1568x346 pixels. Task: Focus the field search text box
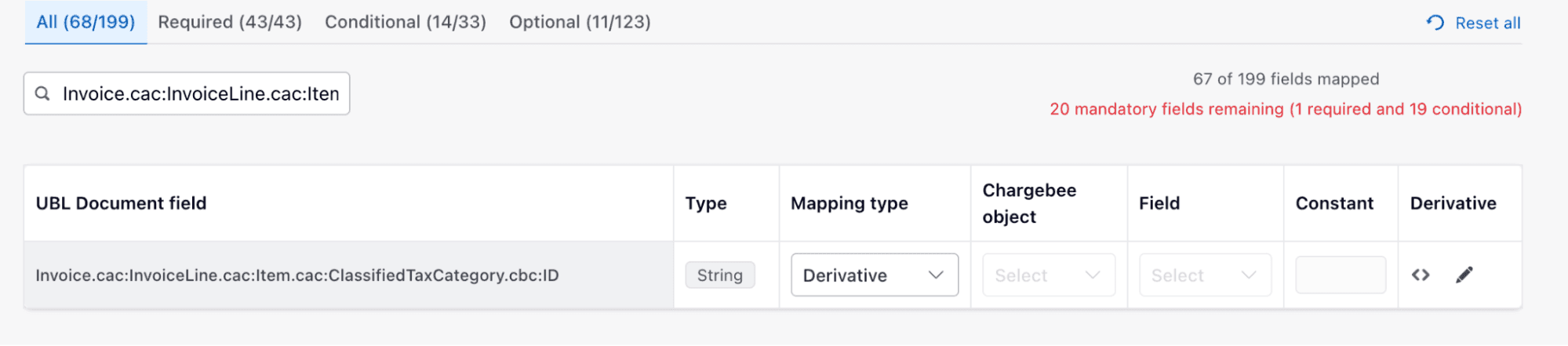tap(201, 94)
